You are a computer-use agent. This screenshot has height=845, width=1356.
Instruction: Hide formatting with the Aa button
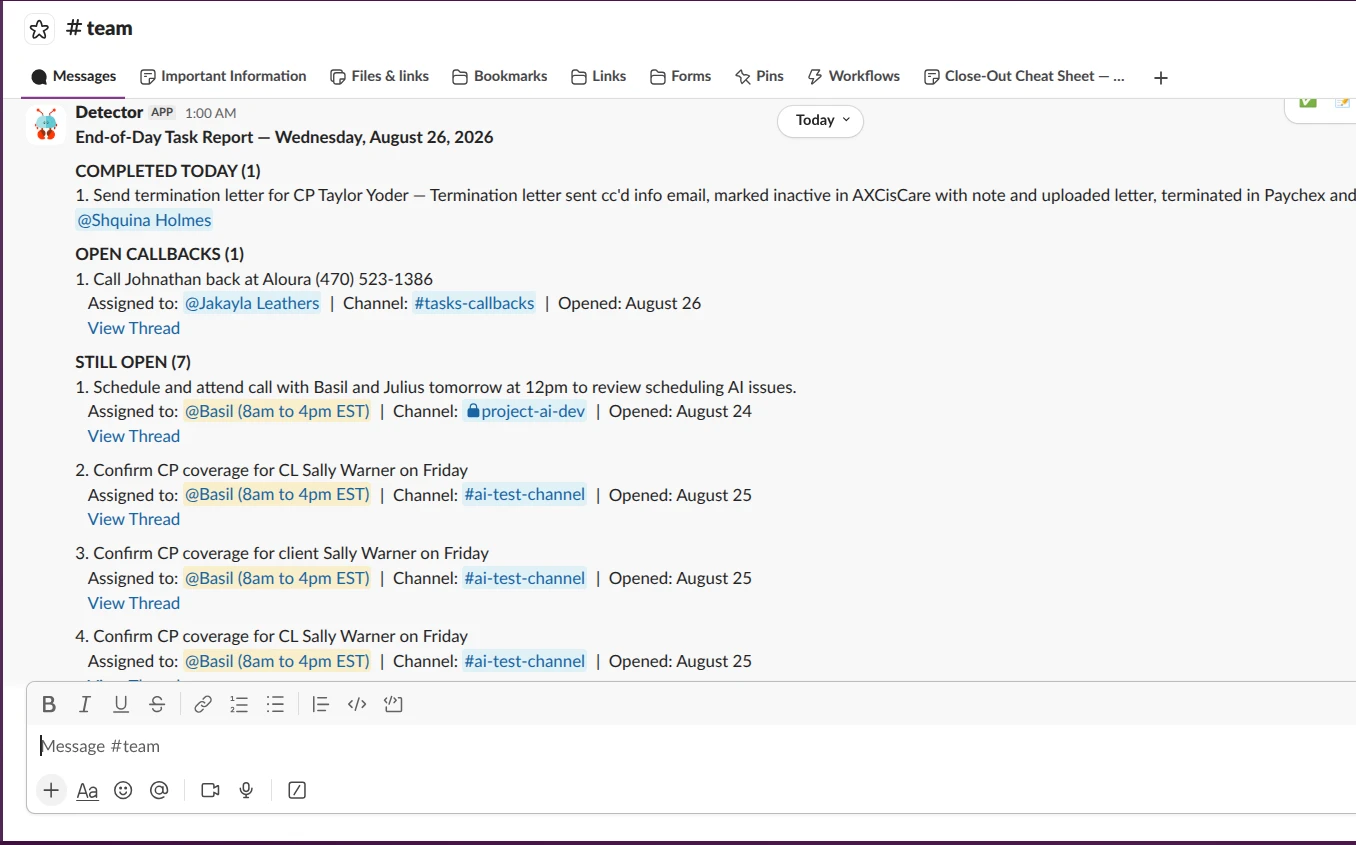pyautogui.click(x=88, y=790)
